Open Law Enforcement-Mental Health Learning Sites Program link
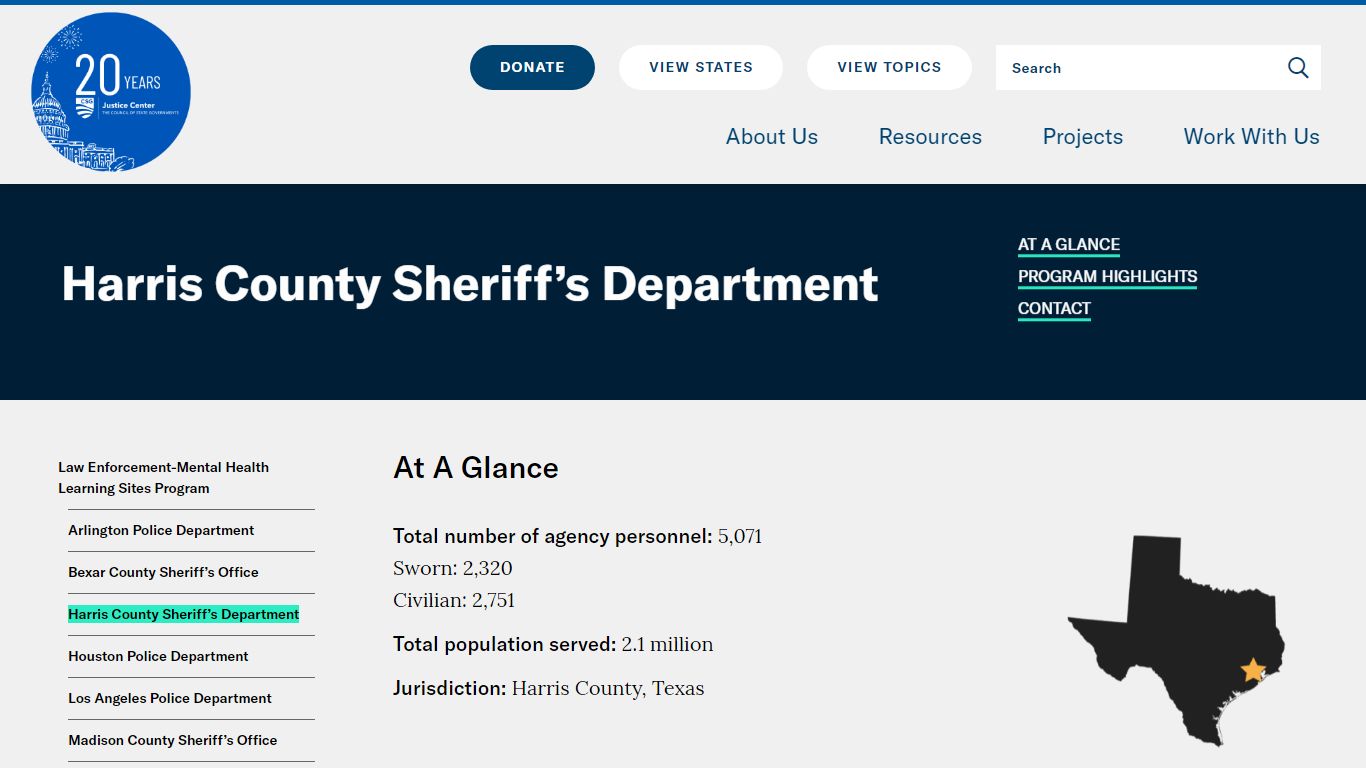 click(x=163, y=478)
